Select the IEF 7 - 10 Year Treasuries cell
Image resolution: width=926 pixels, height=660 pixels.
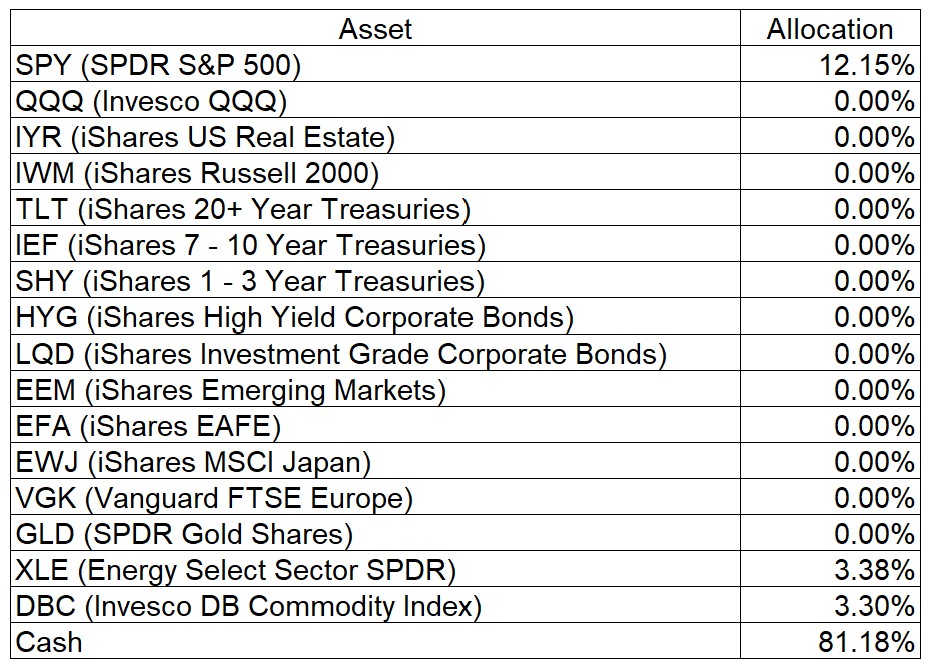pos(250,246)
